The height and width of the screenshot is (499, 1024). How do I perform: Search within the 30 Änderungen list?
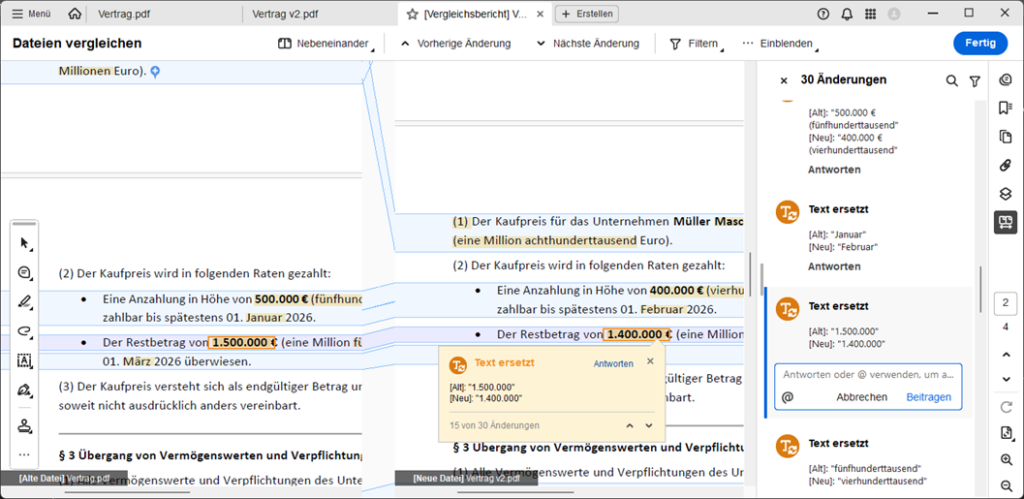952,81
